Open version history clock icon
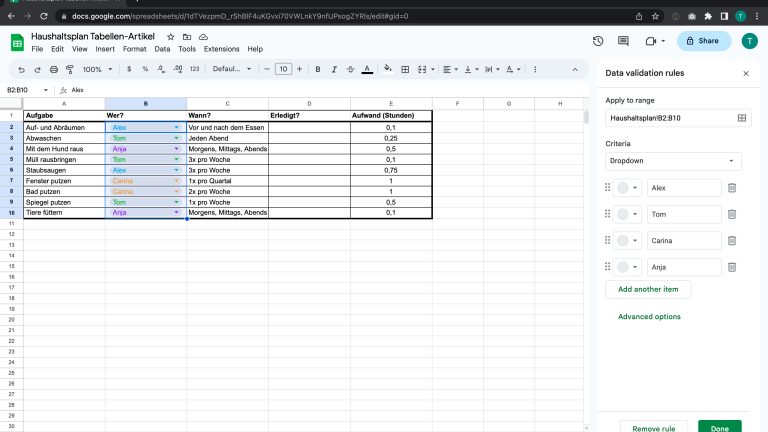This screenshot has height=432, width=768. 598,41
